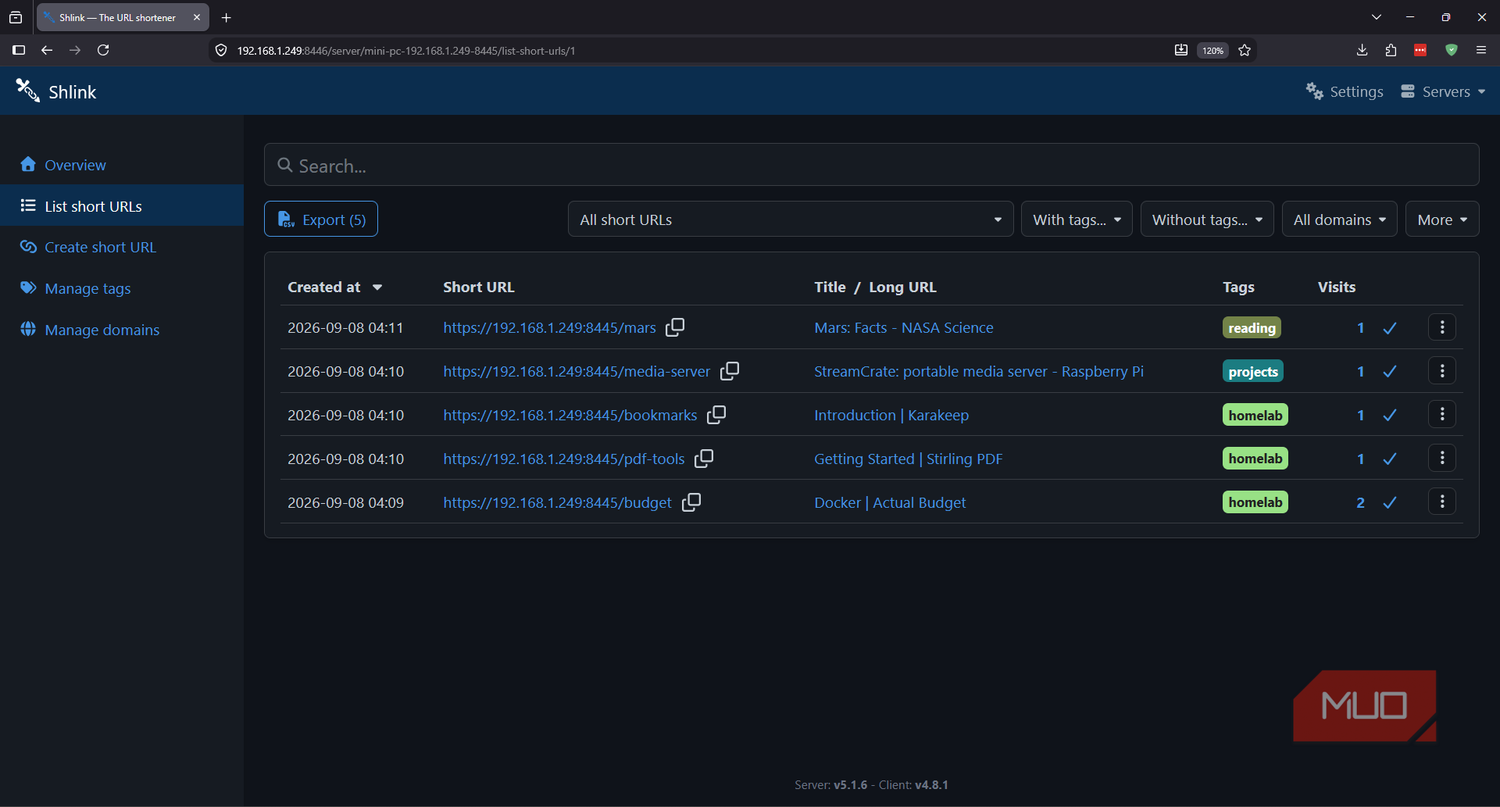Expand the All domains dropdown
Screen dimensions: 1500x807
[1339, 219]
